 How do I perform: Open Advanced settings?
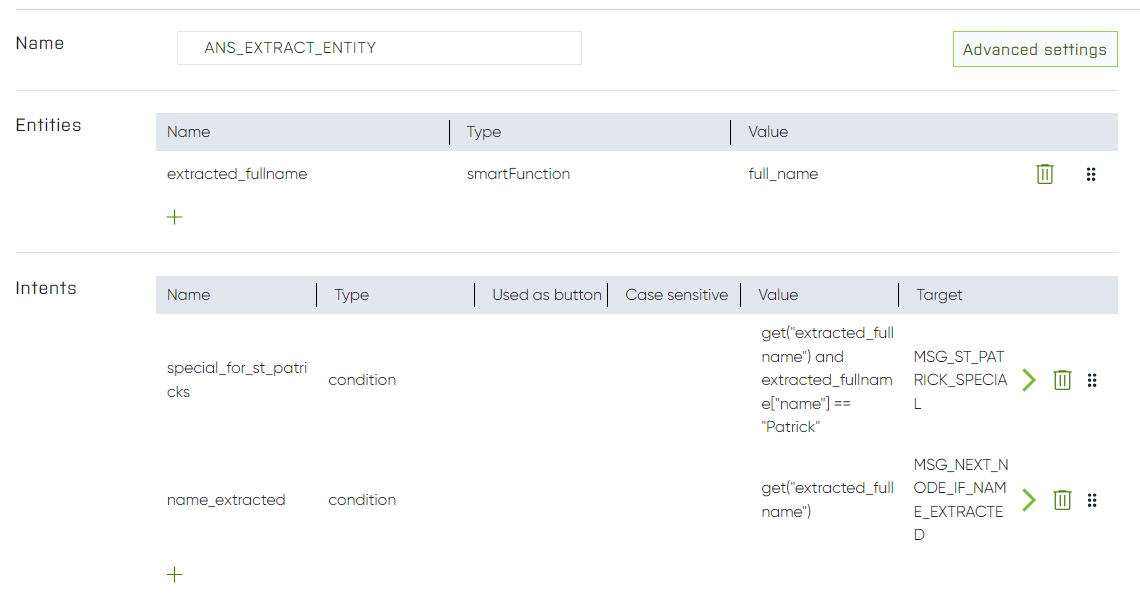(1034, 49)
